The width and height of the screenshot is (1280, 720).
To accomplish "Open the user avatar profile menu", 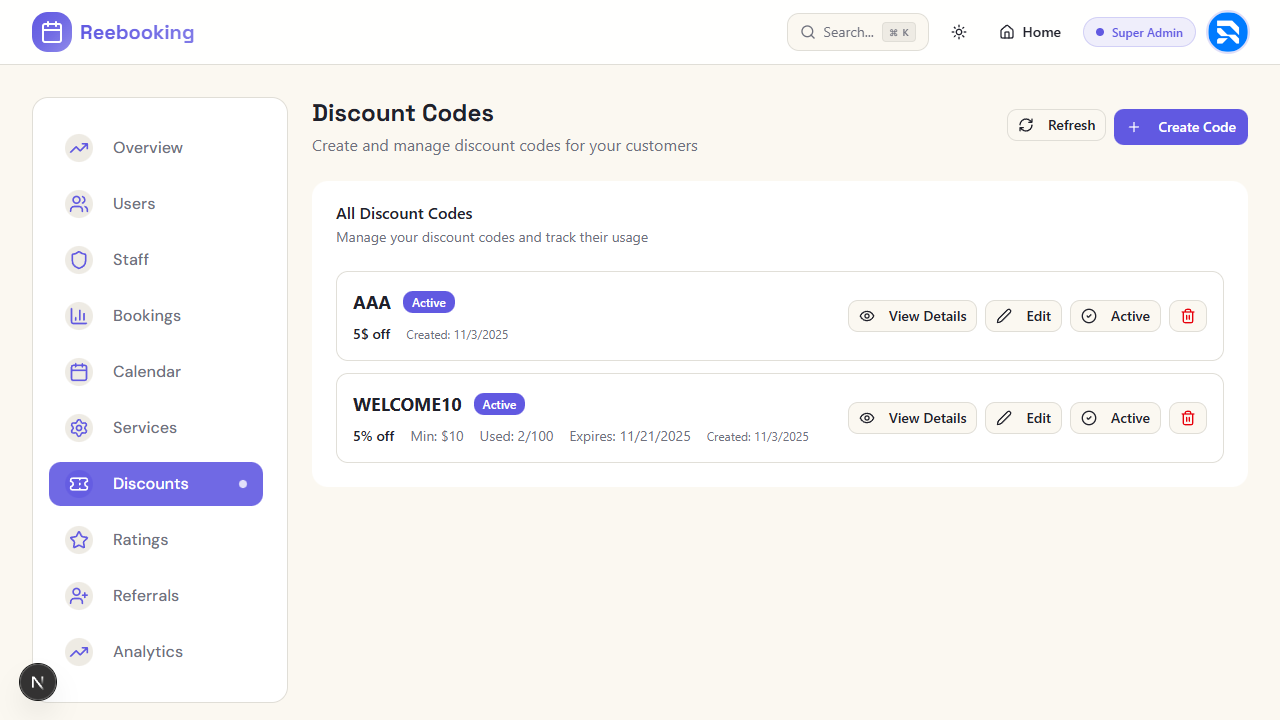I will 1227,32.
